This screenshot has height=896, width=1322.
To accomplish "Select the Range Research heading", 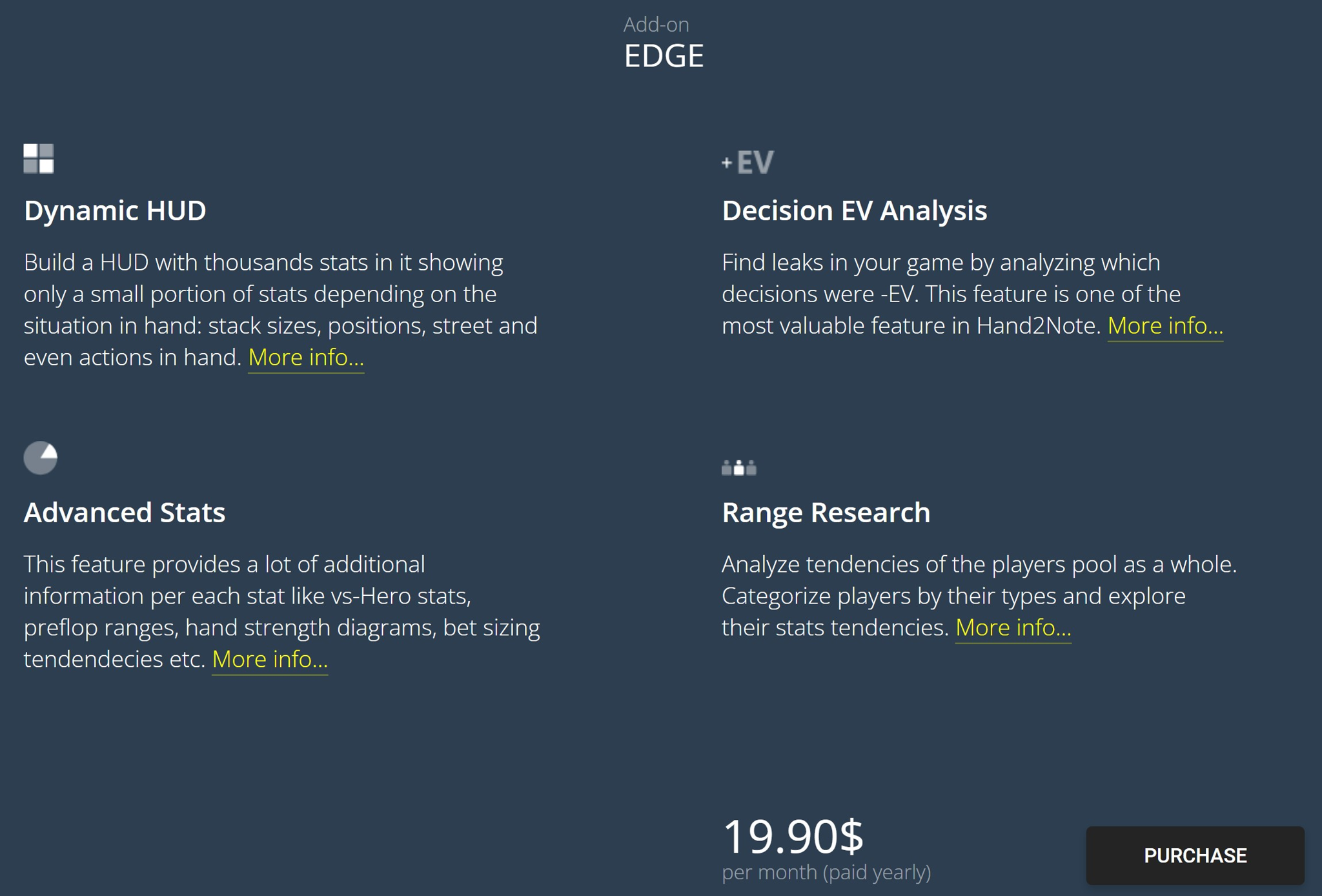I will [x=826, y=513].
